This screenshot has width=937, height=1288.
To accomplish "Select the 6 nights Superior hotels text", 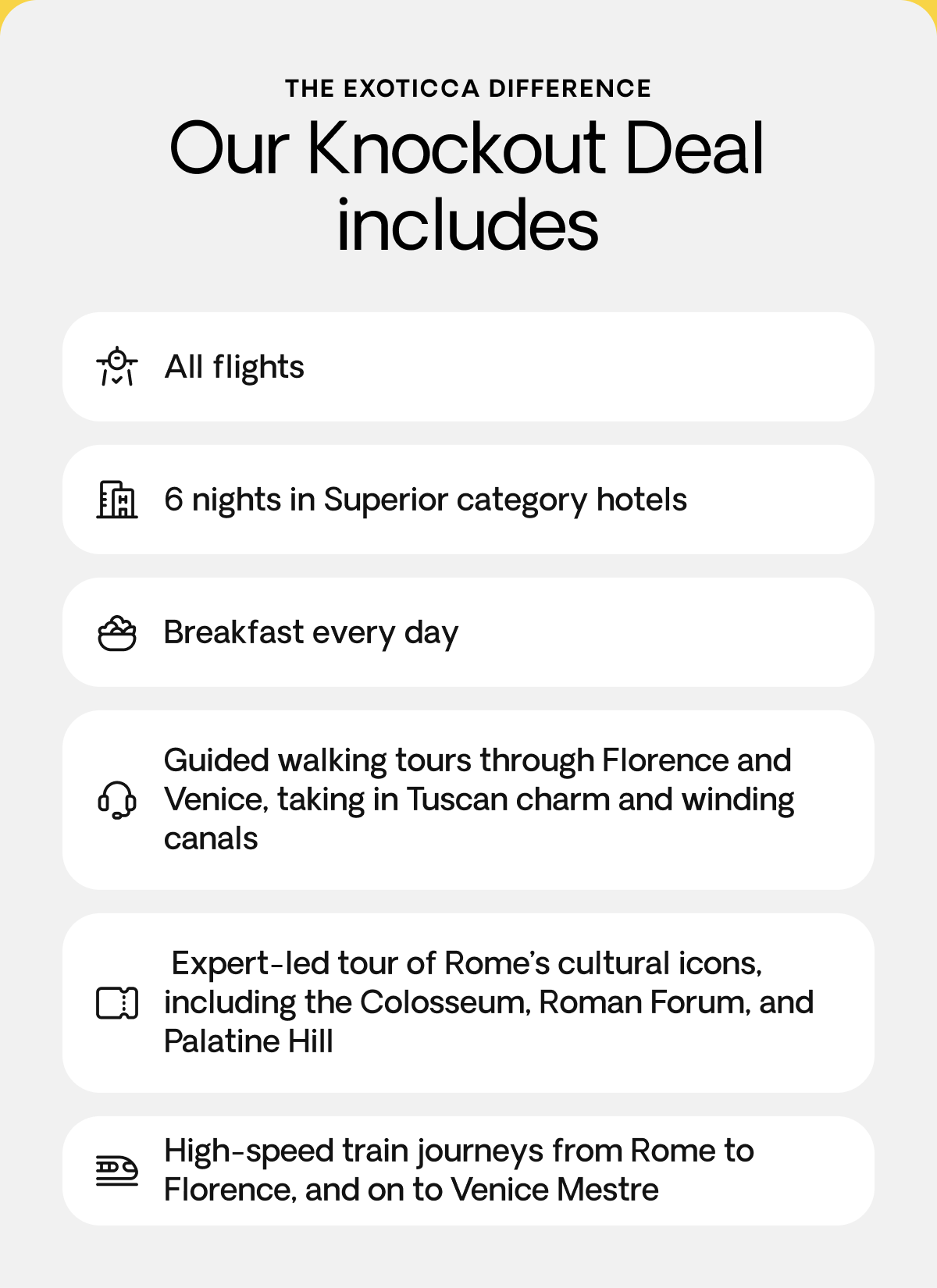I will click(x=426, y=500).
